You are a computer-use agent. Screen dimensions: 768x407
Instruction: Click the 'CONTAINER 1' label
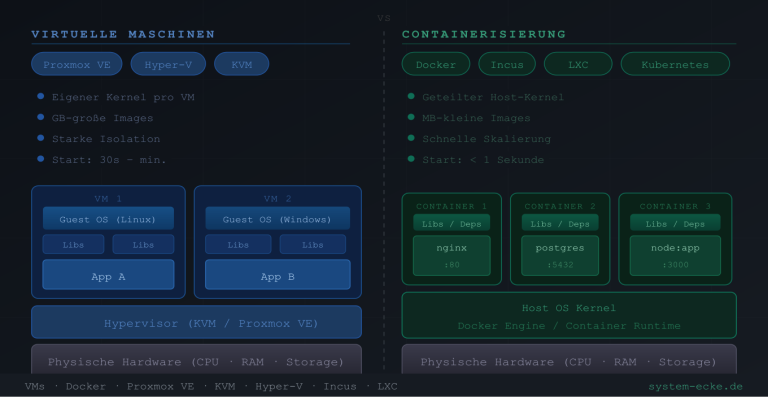pyautogui.click(x=452, y=206)
